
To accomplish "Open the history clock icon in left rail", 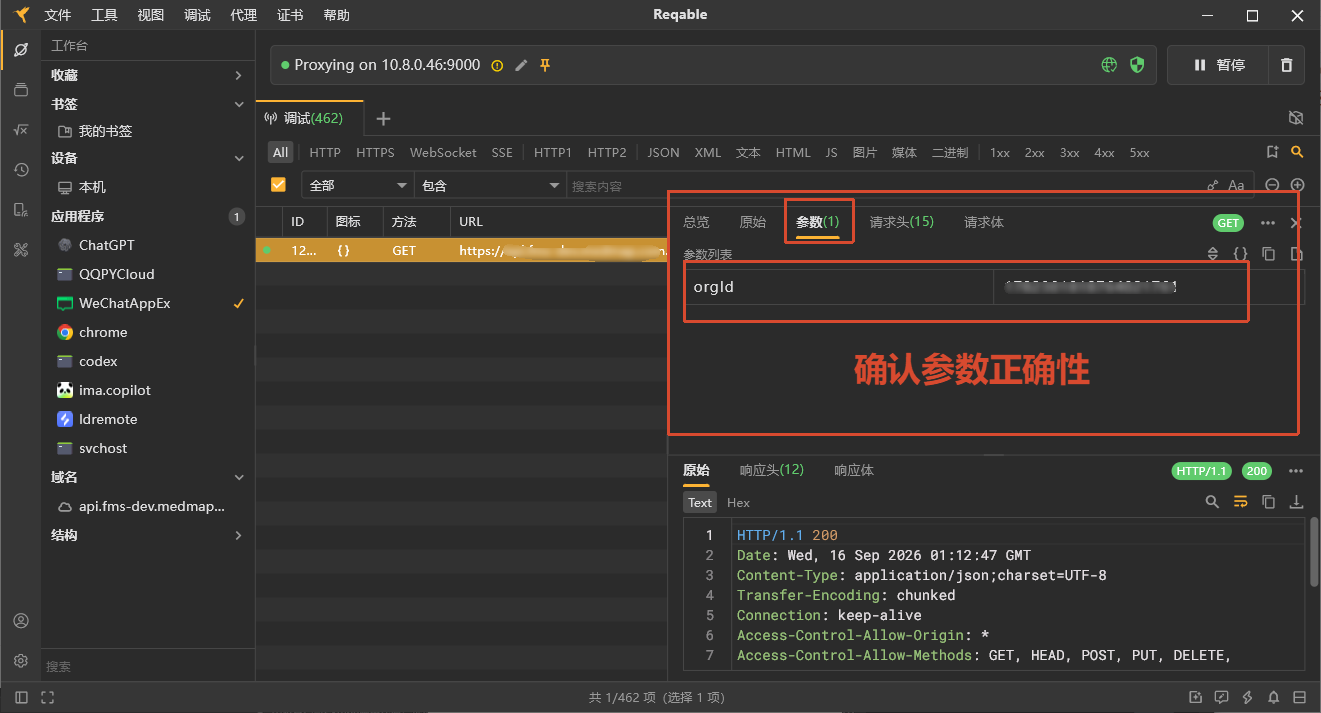I will pyautogui.click(x=21, y=170).
